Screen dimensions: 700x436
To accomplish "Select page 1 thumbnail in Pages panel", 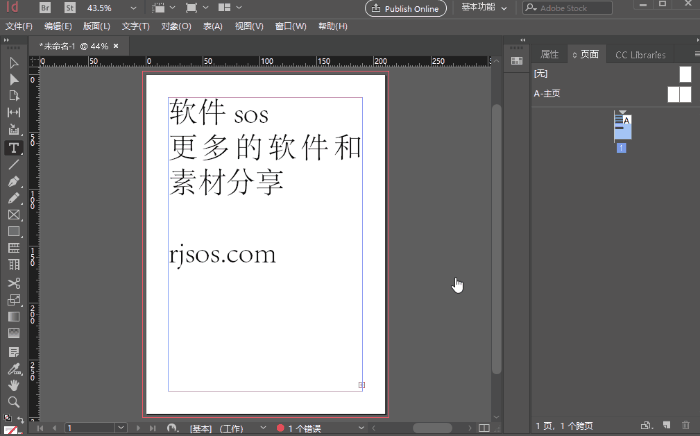I will (x=623, y=126).
